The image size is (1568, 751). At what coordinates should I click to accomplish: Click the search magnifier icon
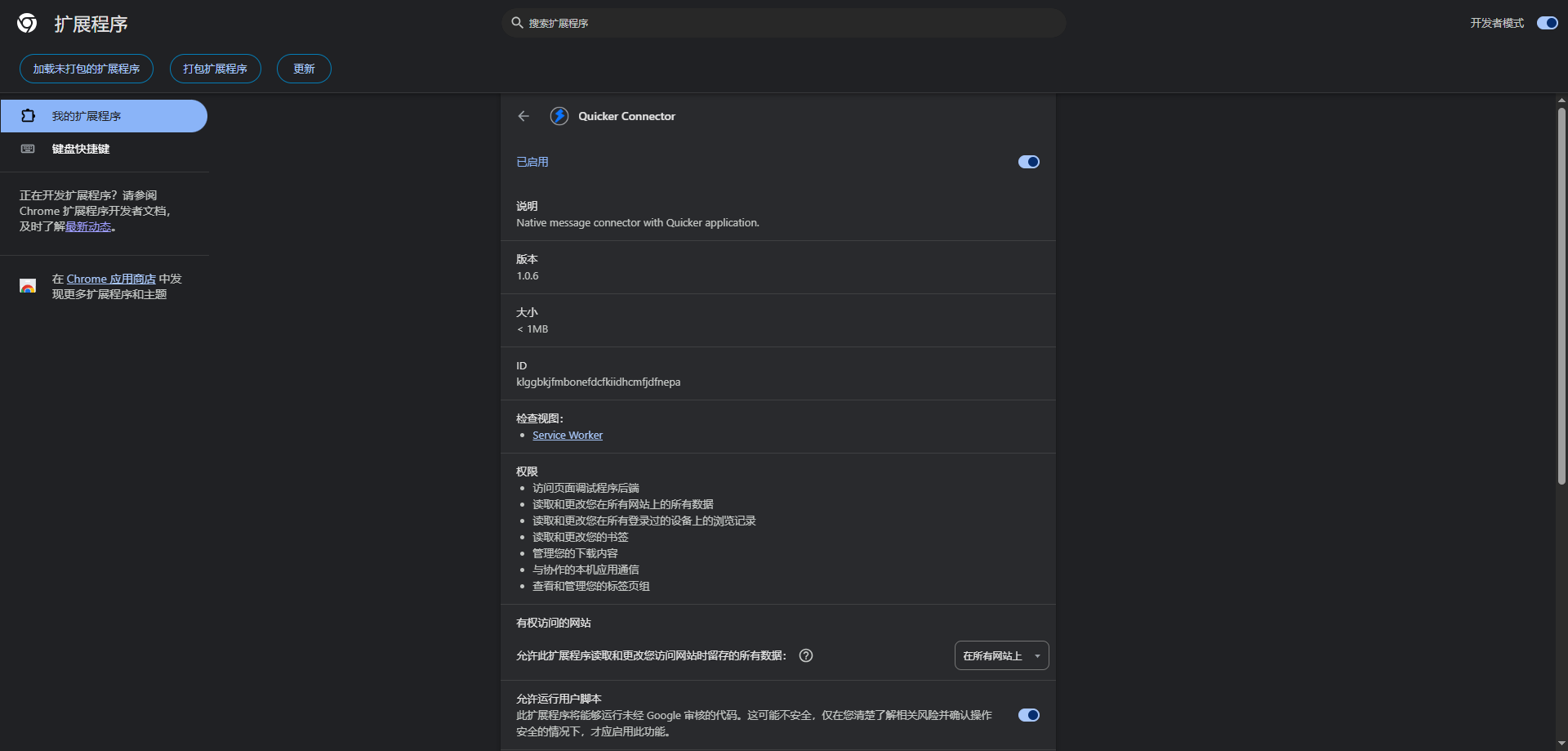(517, 23)
